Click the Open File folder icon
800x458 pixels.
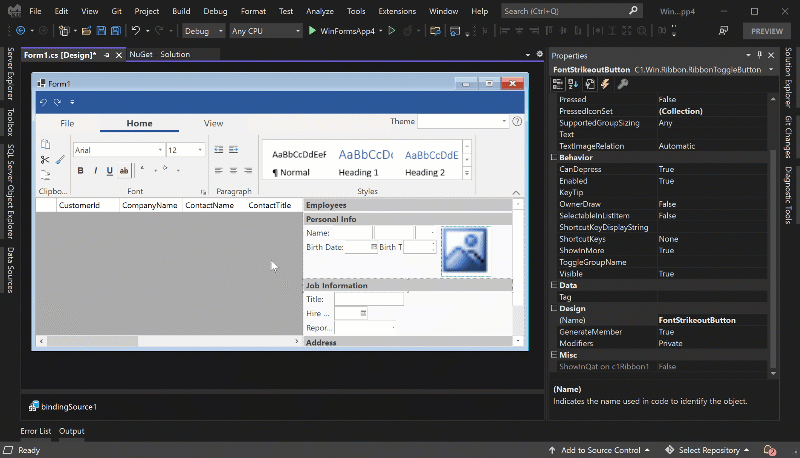[x=86, y=31]
